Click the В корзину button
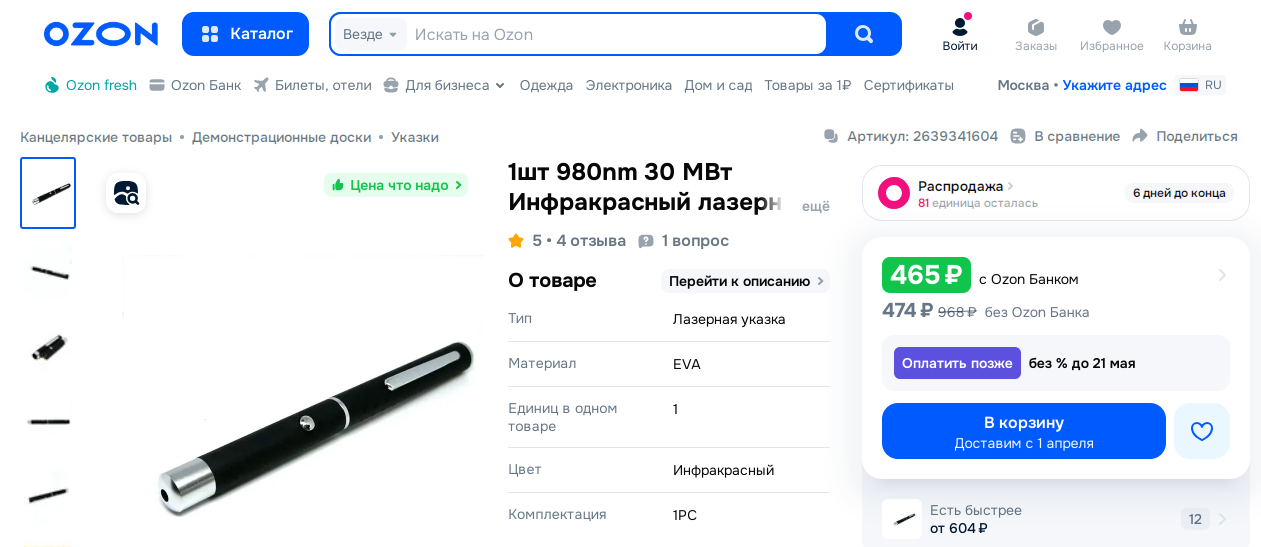1261x547 pixels. tap(1023, 431)
